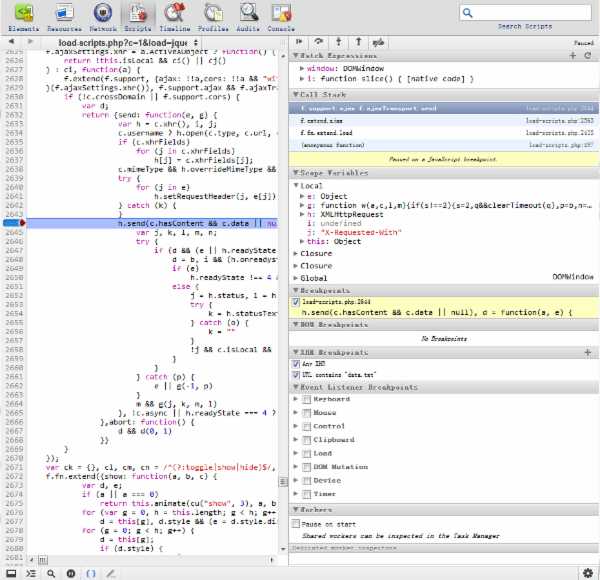600x580 pixels.
Task: Expand the h: XMLHttpRequest variable
Action: coord(302,215)
